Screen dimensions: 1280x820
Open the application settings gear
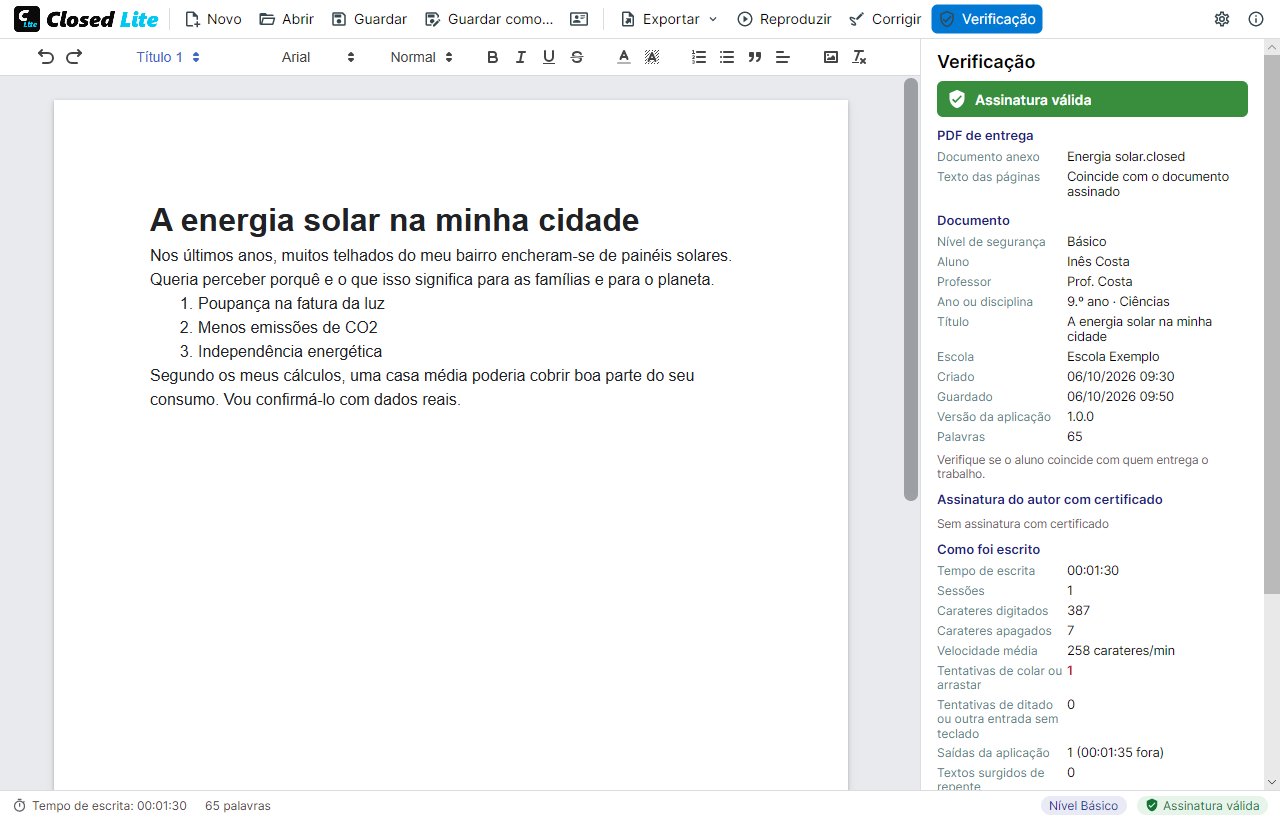click(x=1222, y=19)
